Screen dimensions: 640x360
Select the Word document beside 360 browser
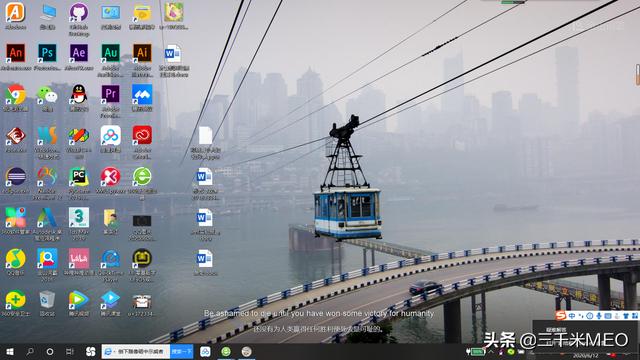204,177
